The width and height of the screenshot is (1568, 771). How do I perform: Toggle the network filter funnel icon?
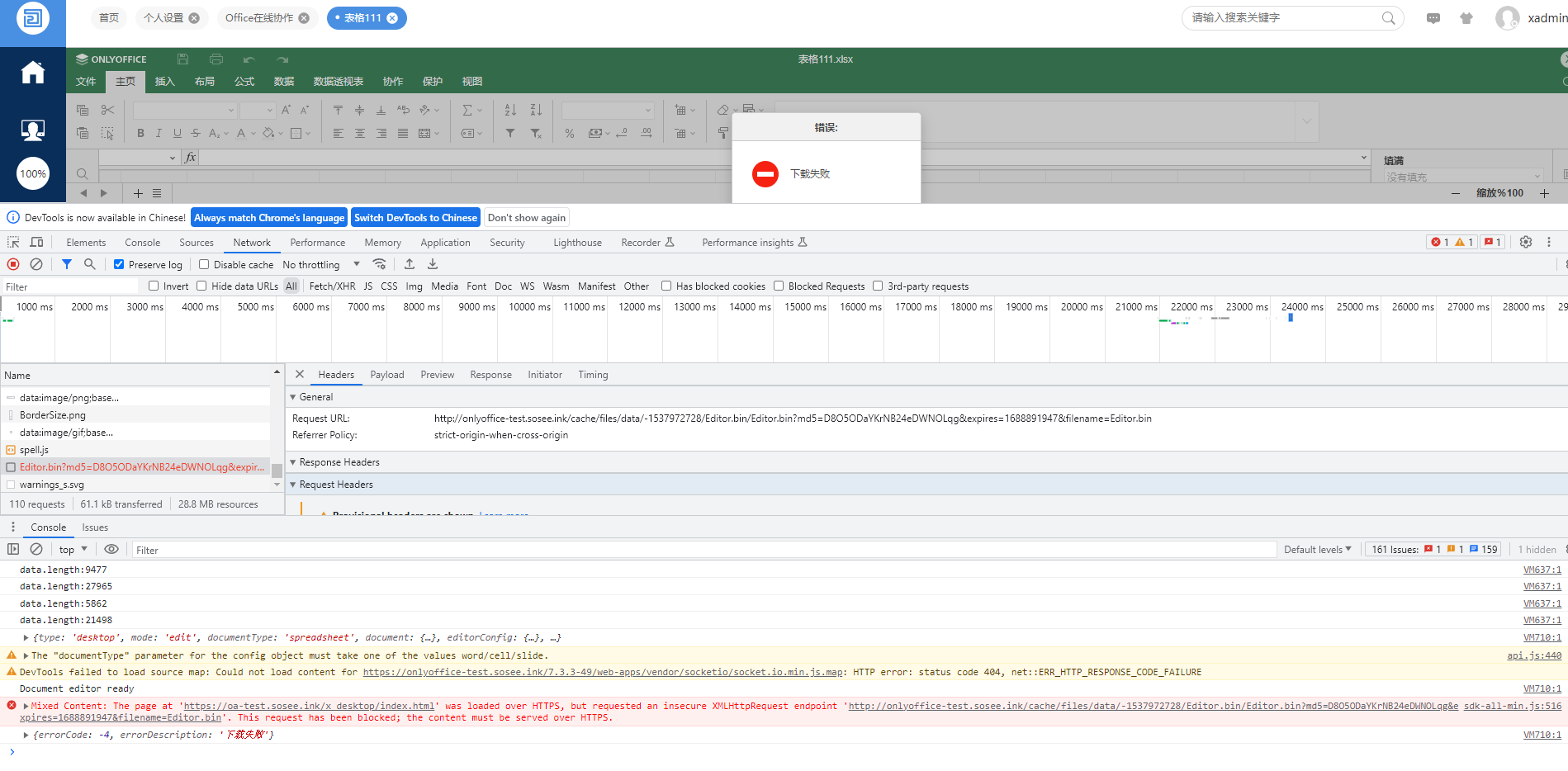pos(67,264)
